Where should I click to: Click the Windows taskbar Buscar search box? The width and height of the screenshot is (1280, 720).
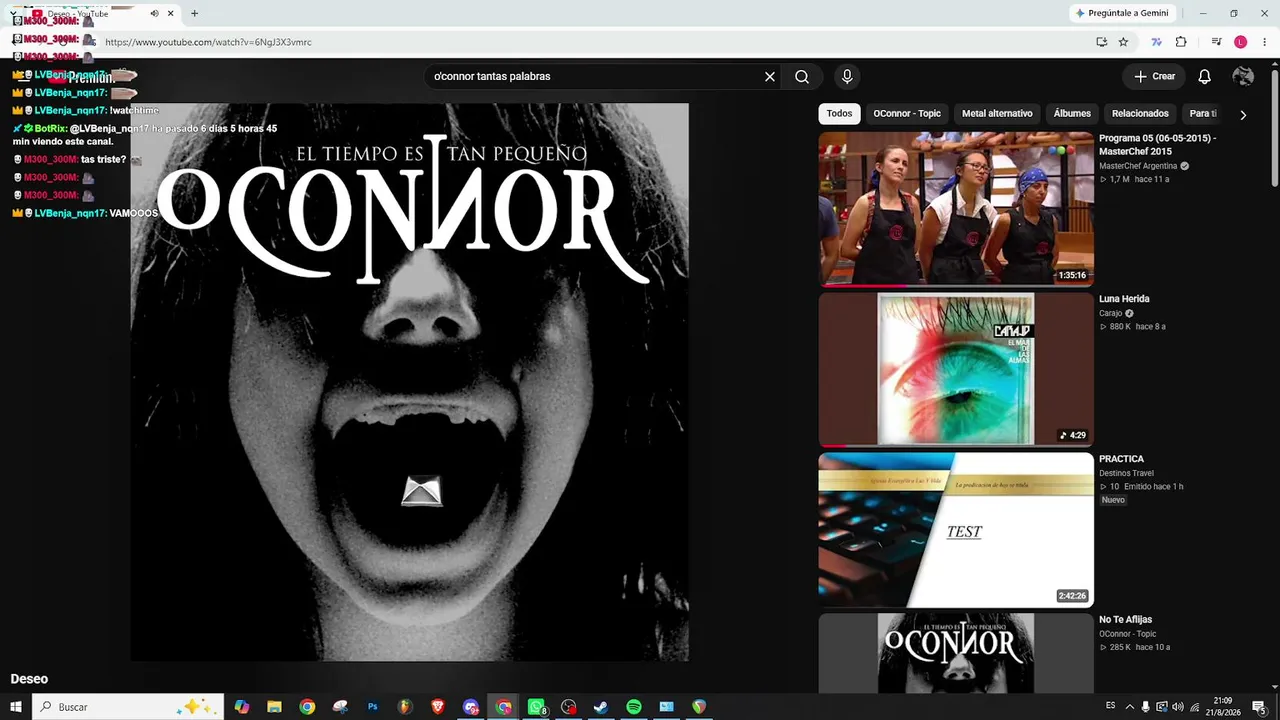(128, 707)
